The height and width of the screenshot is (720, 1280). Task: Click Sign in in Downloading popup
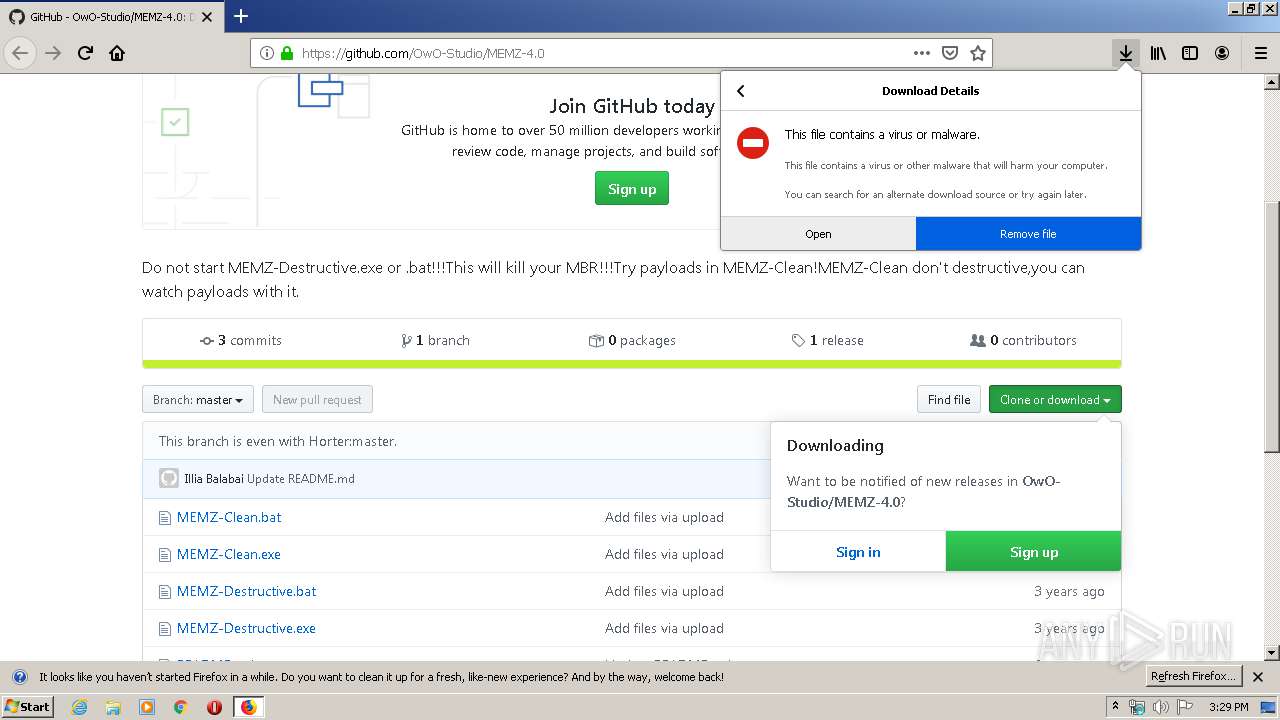tap(858, 552)
